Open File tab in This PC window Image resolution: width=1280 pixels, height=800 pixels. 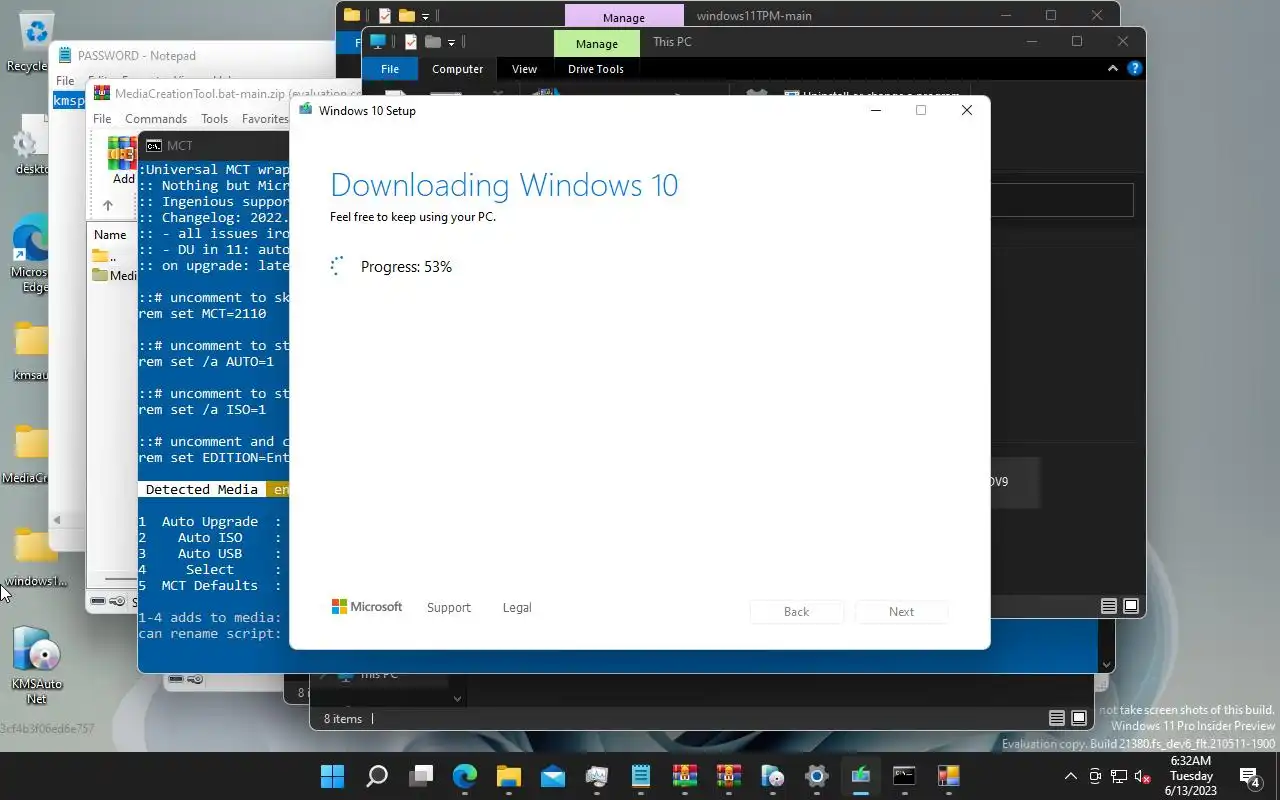[390, 69]
